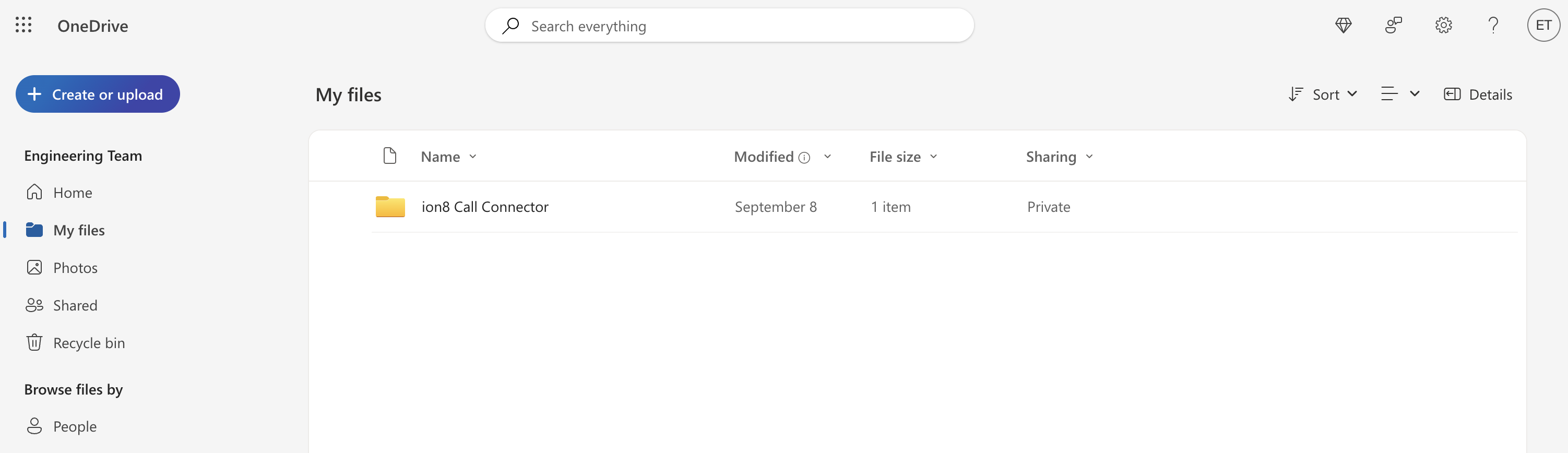This screenshot has height=453, width=1568.
Task: Go to Home in the sidebar
Action: [x=73, y=193]
